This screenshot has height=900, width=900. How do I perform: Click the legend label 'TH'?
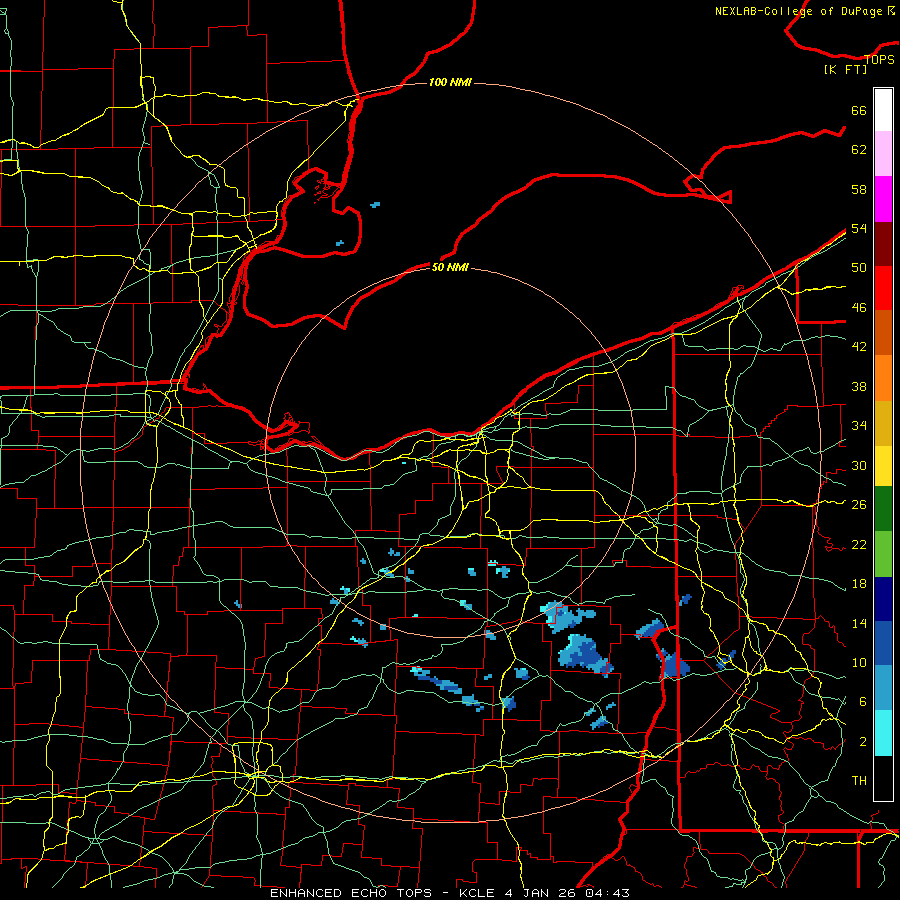click(x=859, y=780)
